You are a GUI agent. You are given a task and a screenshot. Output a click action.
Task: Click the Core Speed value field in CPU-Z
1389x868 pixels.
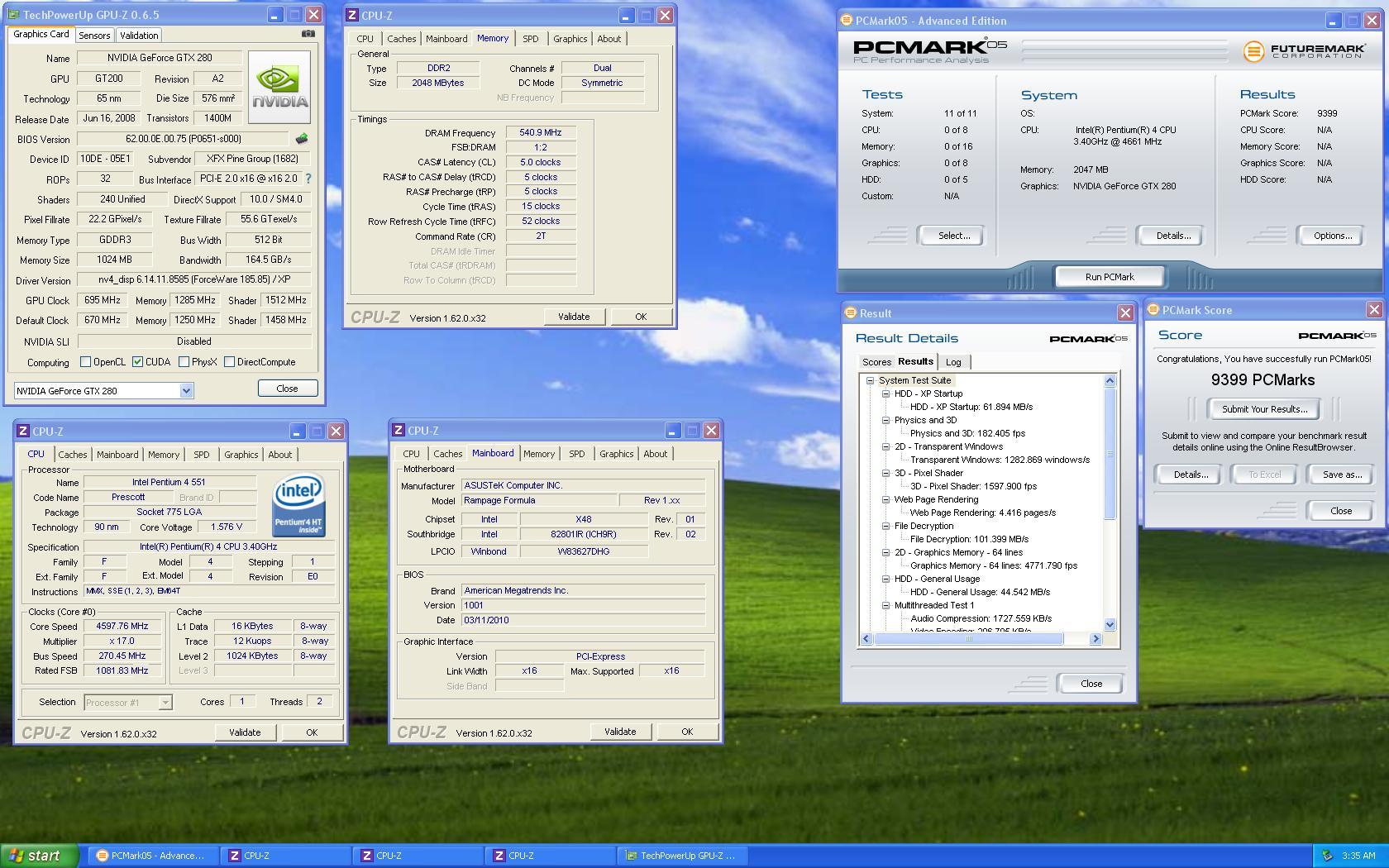click(122, 626)
